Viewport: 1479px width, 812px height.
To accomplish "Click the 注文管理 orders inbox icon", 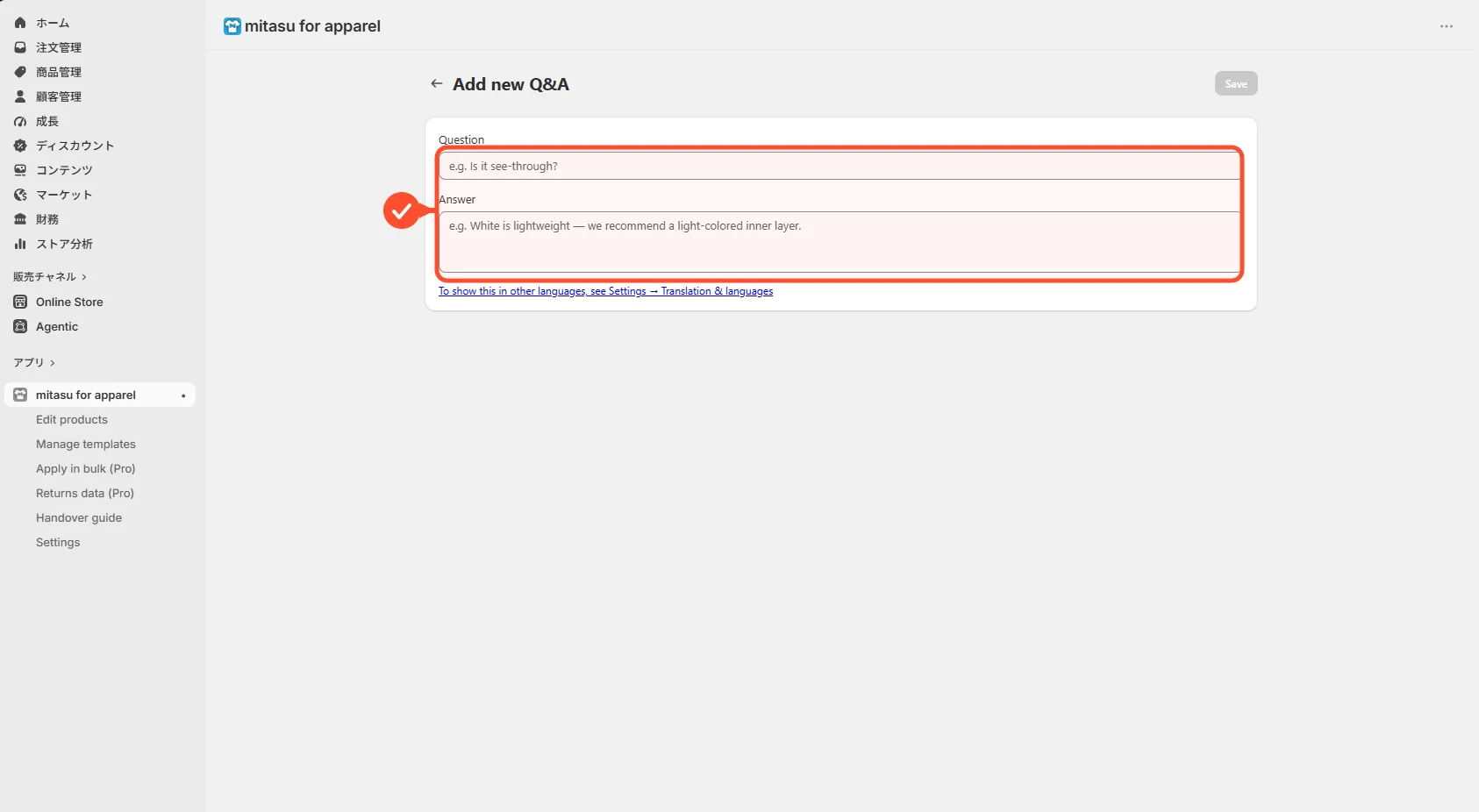I will (x=20, y=47).
